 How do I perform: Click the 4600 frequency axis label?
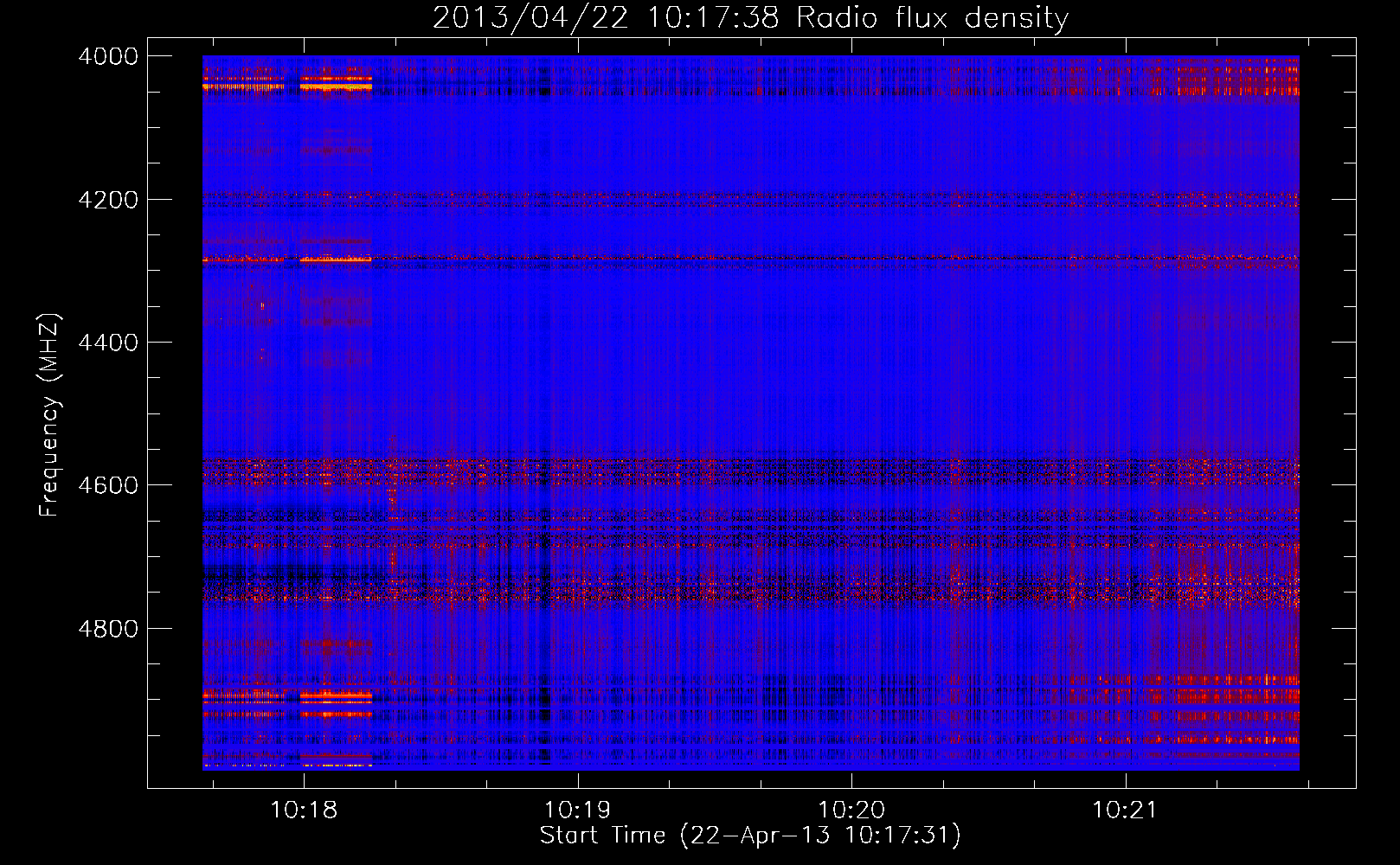pos(108,485)
